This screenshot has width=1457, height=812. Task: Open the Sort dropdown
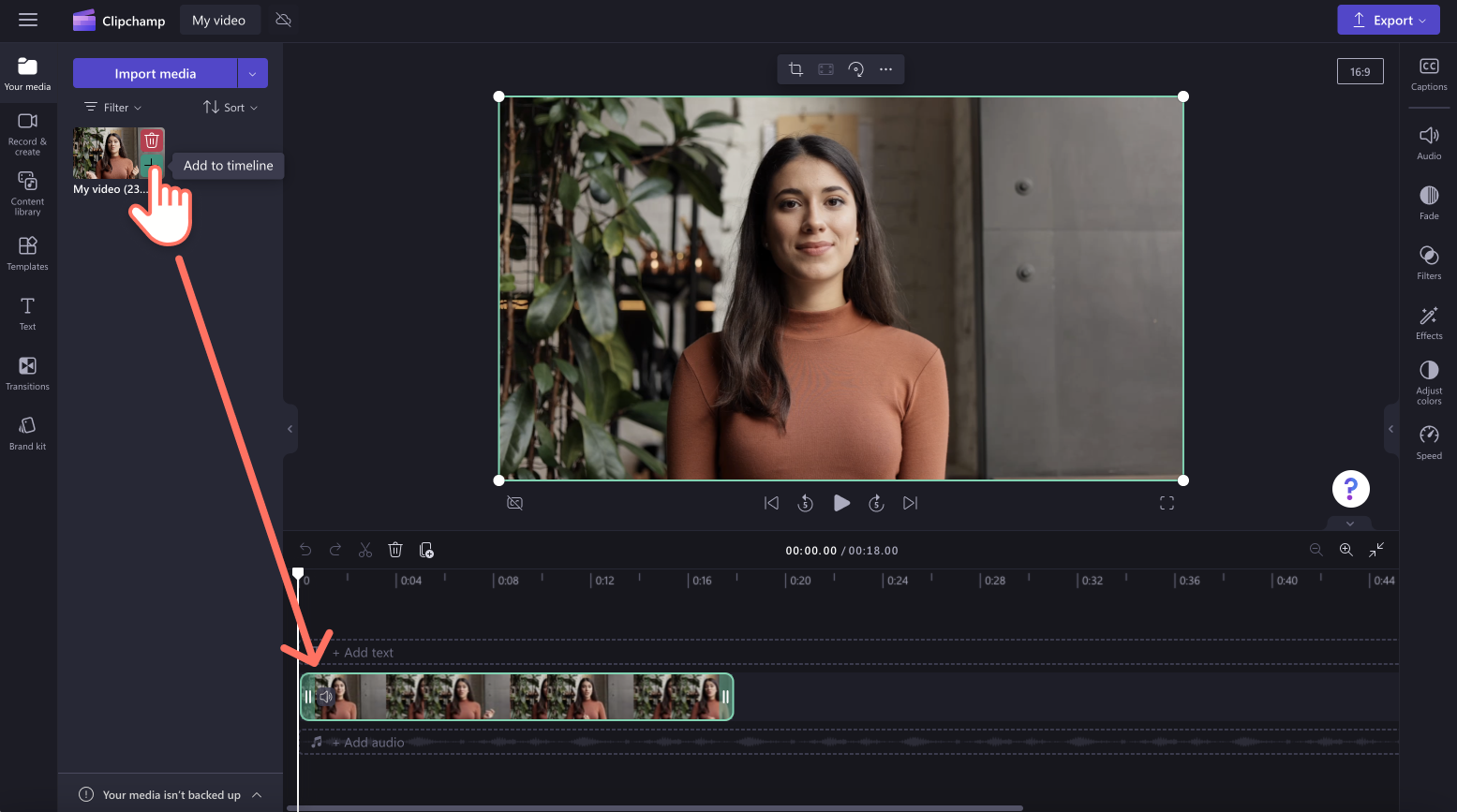[x=230, y=108]
